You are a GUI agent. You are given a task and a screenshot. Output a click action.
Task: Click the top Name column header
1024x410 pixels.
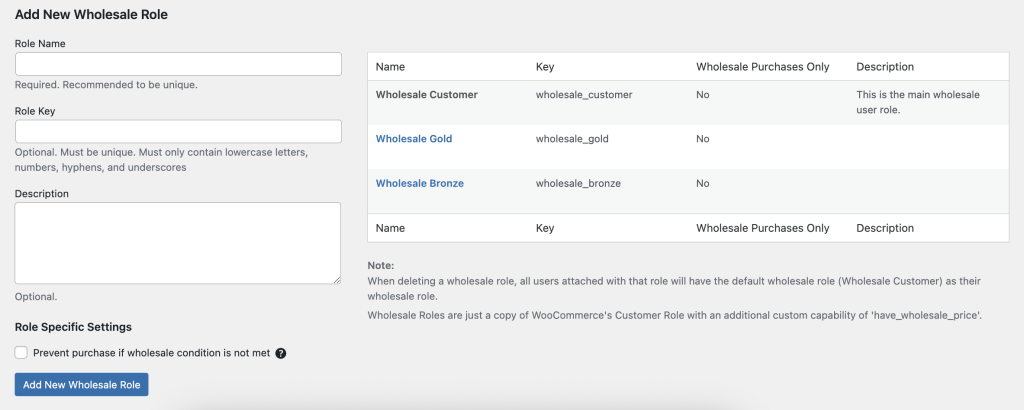tap(391, 67)
